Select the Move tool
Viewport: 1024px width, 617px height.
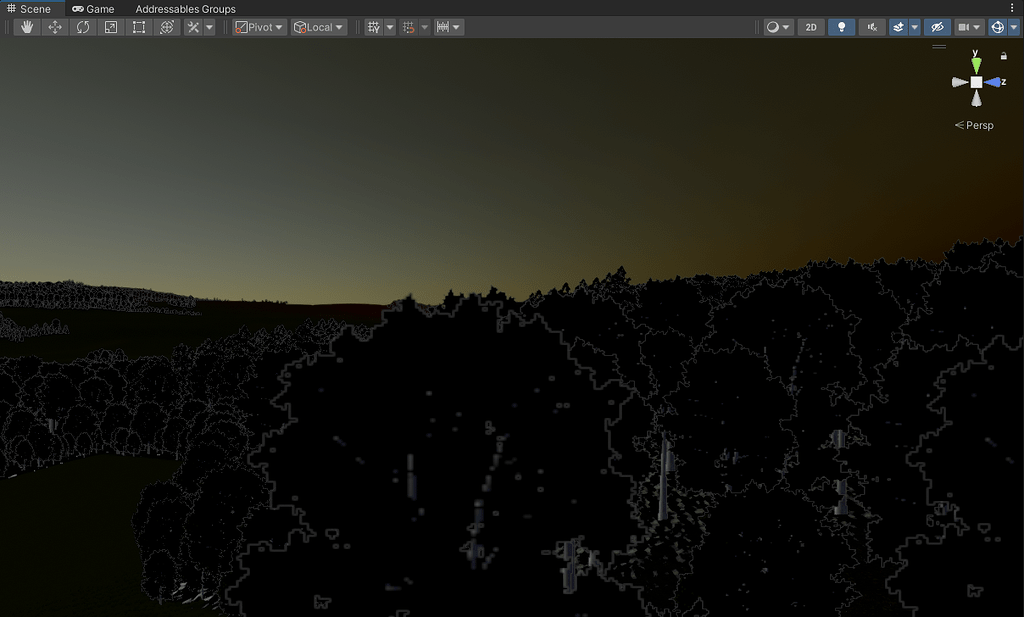(55, 27)
